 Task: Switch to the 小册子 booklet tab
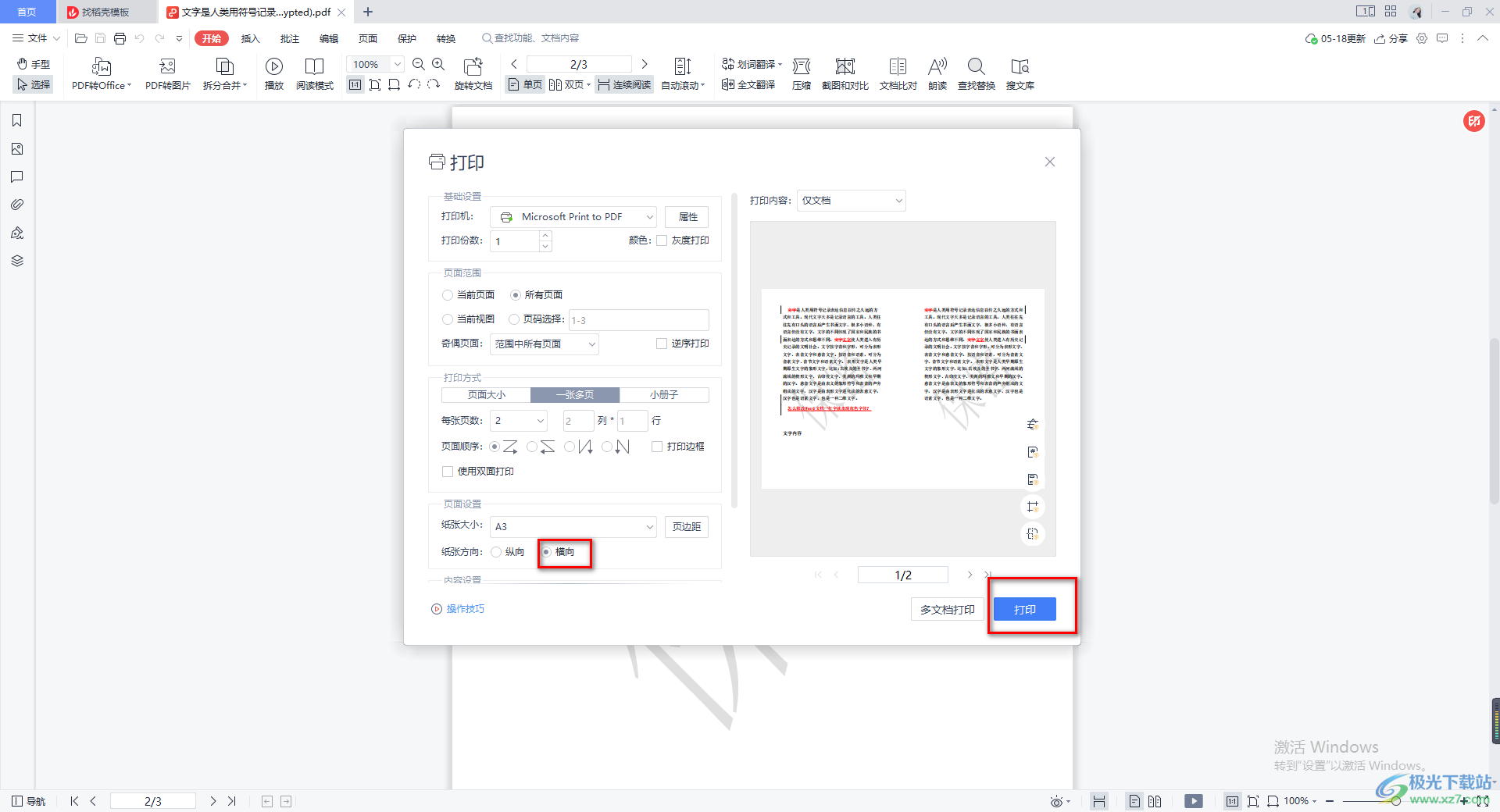pos(664,395)
